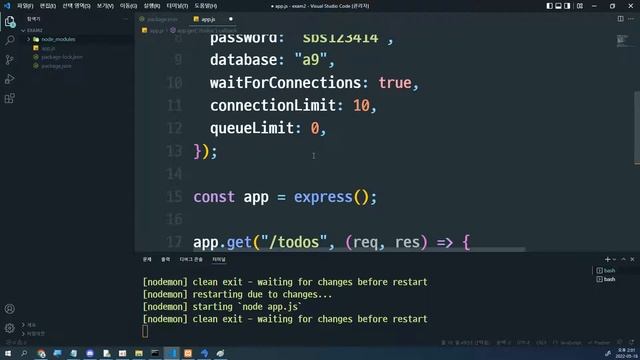640x360 pixels.
Task: Open the Extensions view
Action: (10, 98)
